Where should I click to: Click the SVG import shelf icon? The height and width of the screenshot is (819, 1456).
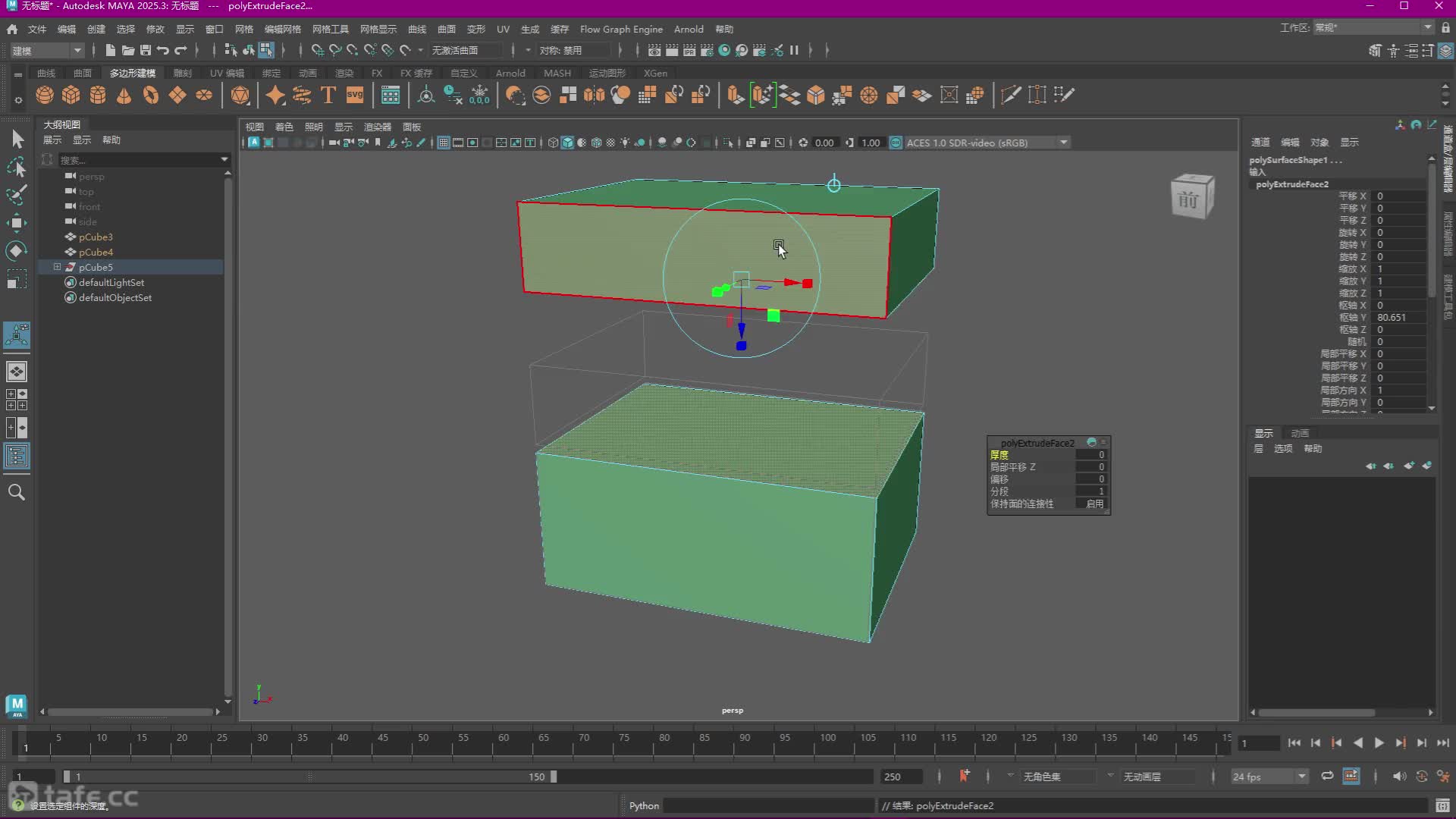[x=355, y=95]
